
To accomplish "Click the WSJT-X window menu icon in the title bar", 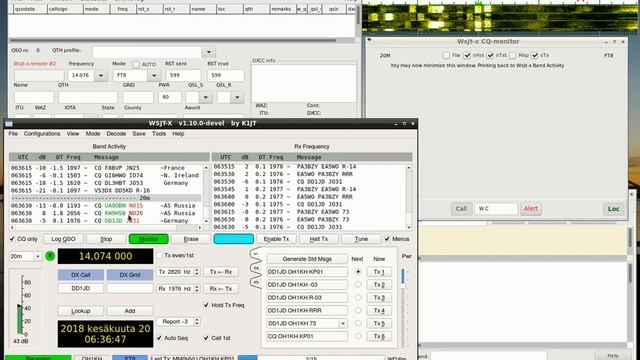I will pyautogui.click(x=9, y=124).
